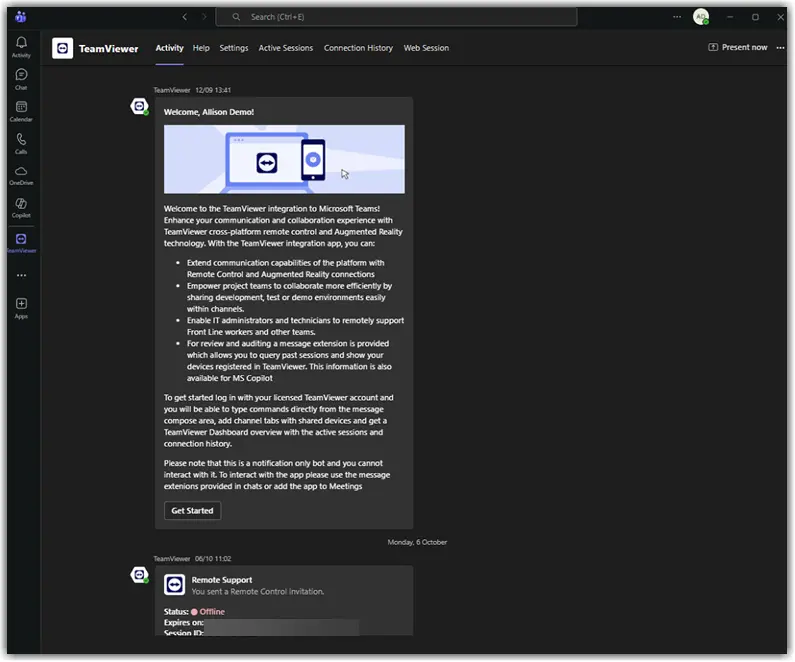The width and height of the screenshot is (795, 662).
Task: Open OneDrive in the sidebar
Action: (21, 175)
